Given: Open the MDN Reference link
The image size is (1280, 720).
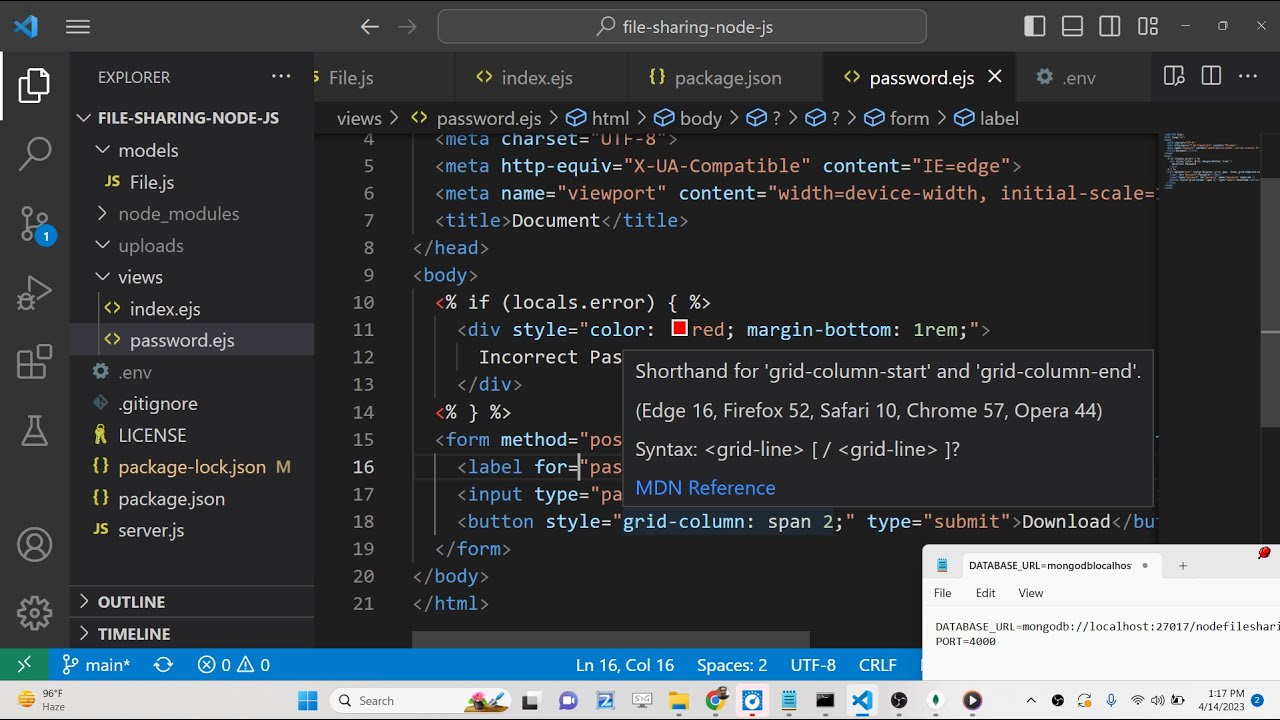Looking at the screenshot, I should (x=705, y=488).
